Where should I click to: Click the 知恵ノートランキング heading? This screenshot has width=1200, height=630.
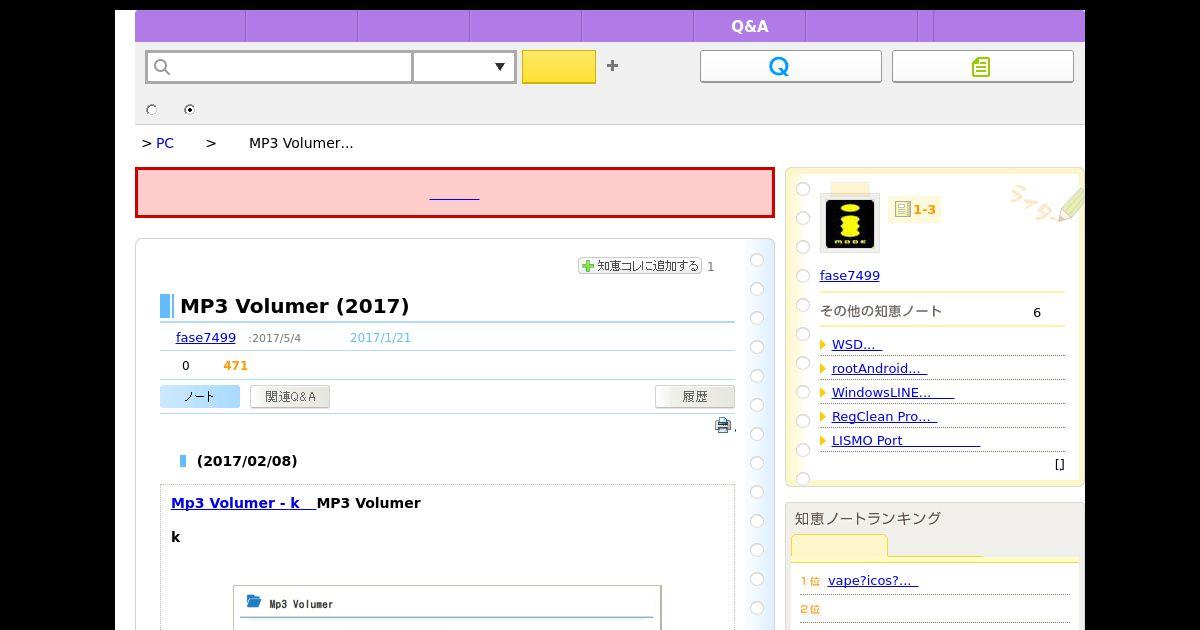tap(868, 518)
